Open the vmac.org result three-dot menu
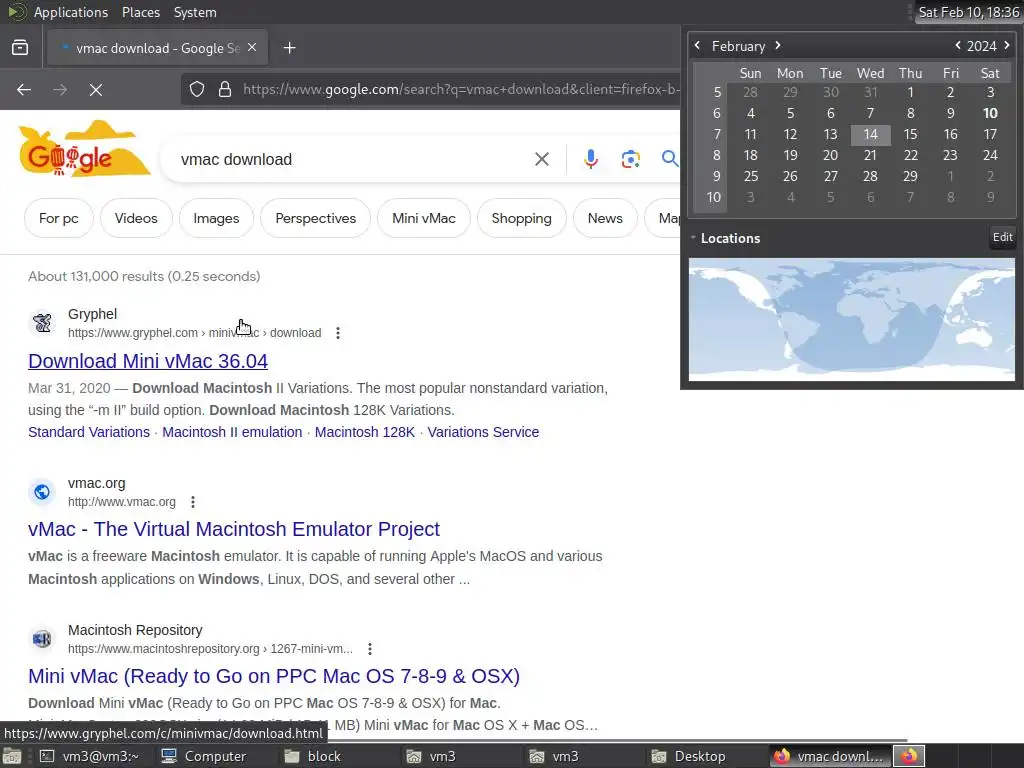The image size is (1024, 768). (x=193, y=502)
